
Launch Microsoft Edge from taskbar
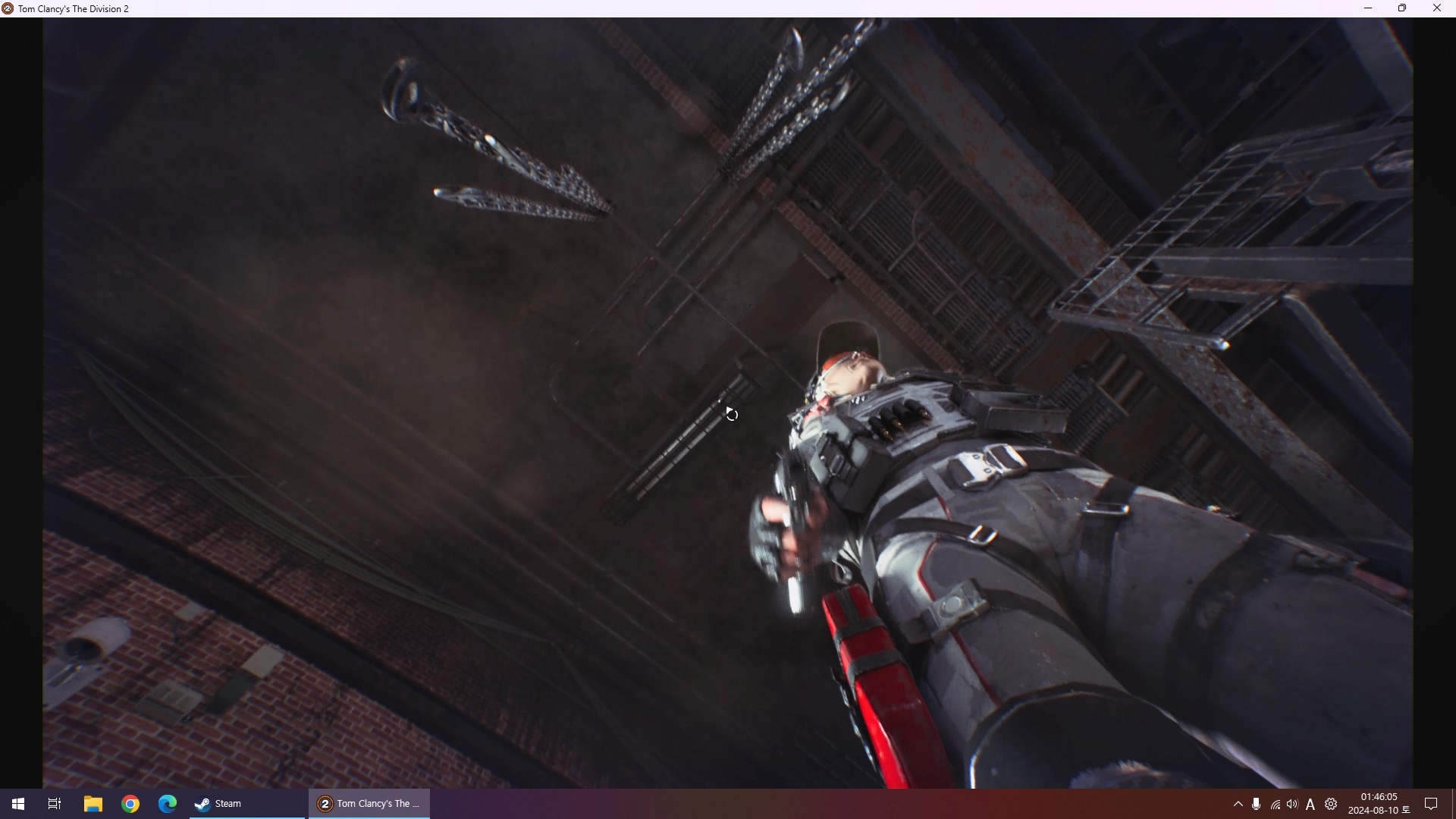coord(168,804)
